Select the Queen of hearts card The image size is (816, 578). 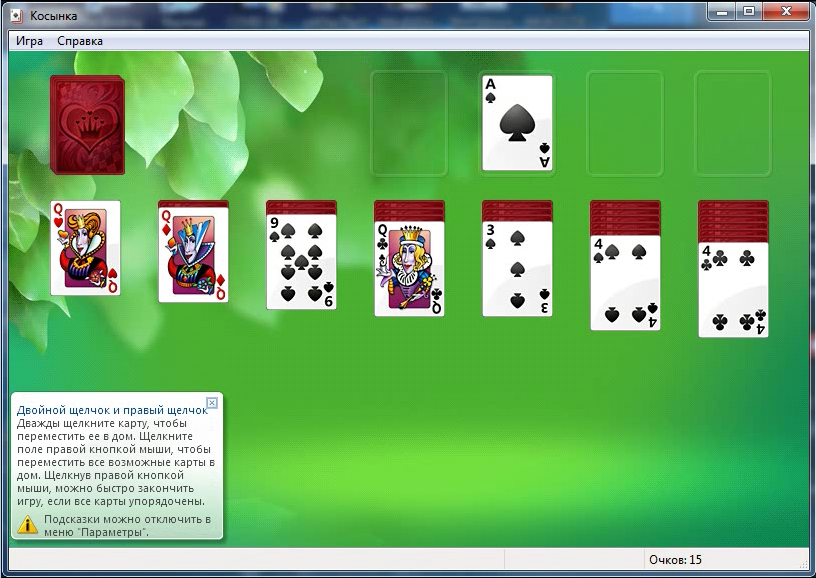[85, 248]
